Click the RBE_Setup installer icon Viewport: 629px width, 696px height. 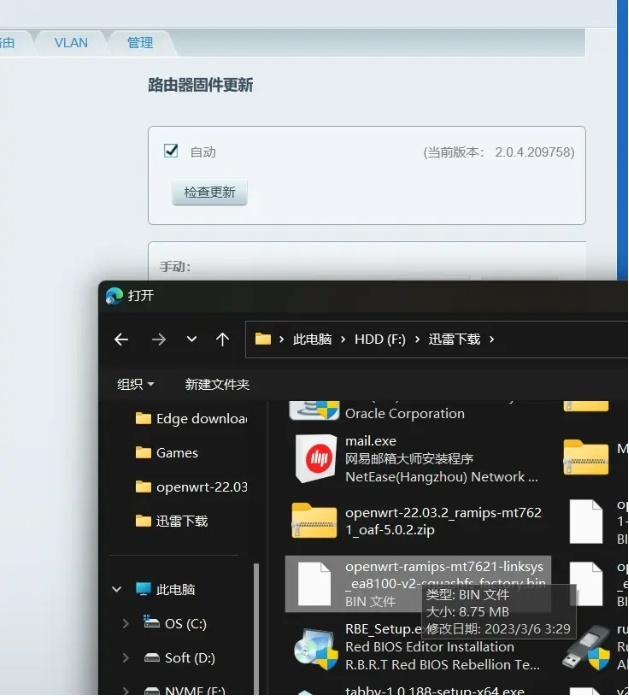[316, 648]
